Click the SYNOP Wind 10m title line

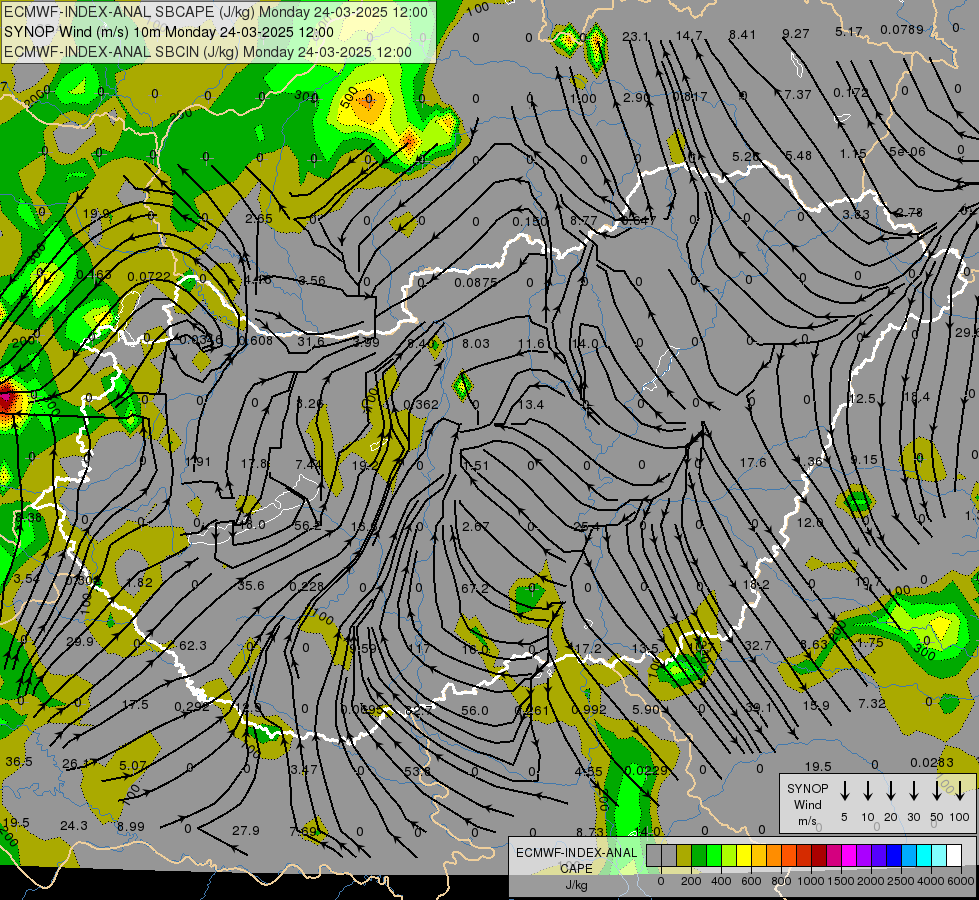tap(169, 32)
